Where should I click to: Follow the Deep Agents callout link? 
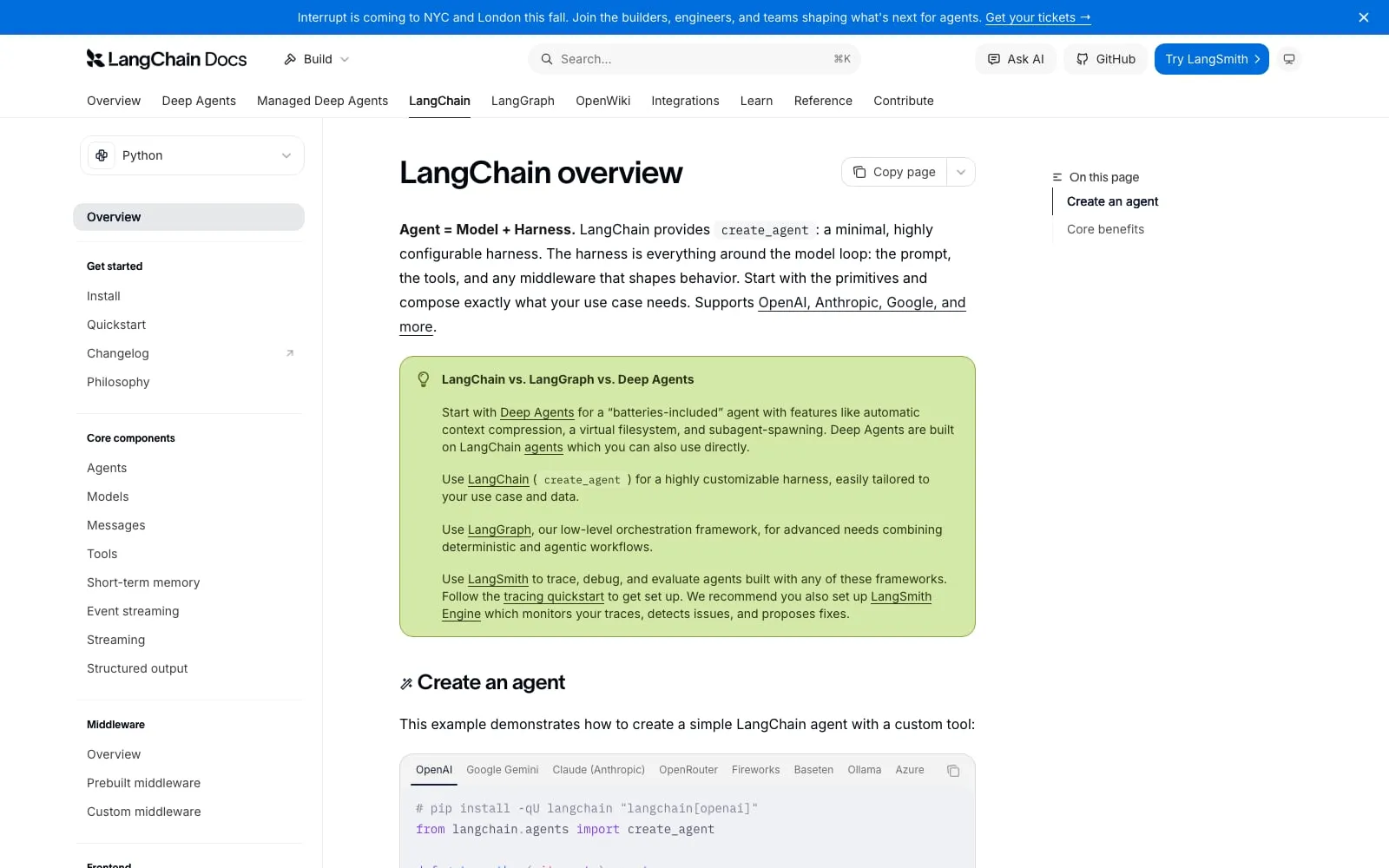pos(537,412)
